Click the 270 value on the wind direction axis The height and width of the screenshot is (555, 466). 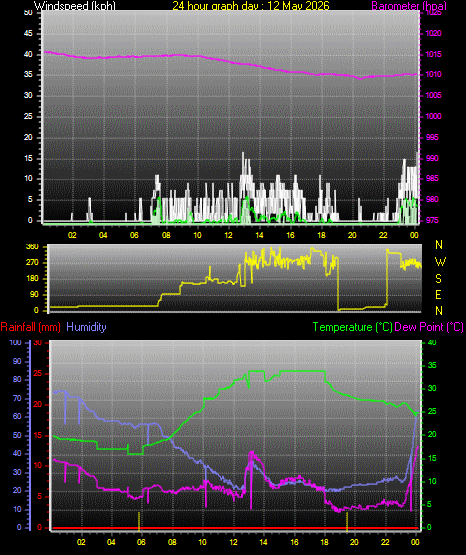[32, 263]
